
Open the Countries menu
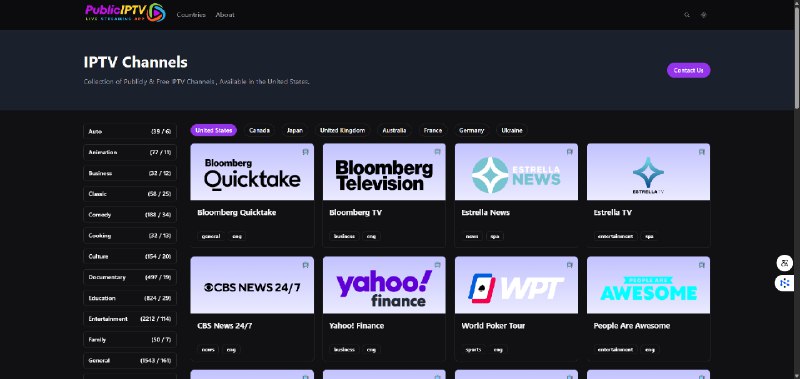191,15
